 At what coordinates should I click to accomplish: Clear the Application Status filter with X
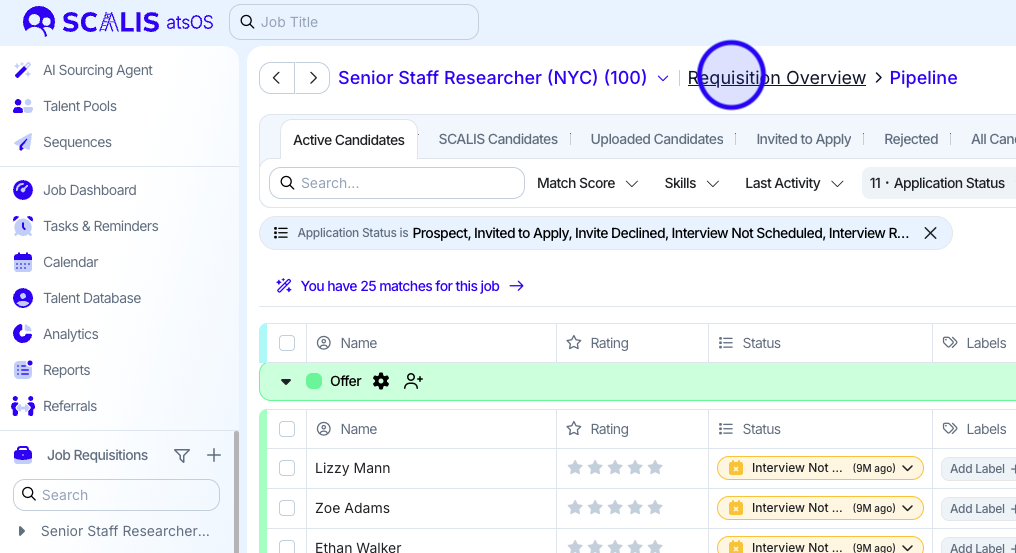(930, 233)
